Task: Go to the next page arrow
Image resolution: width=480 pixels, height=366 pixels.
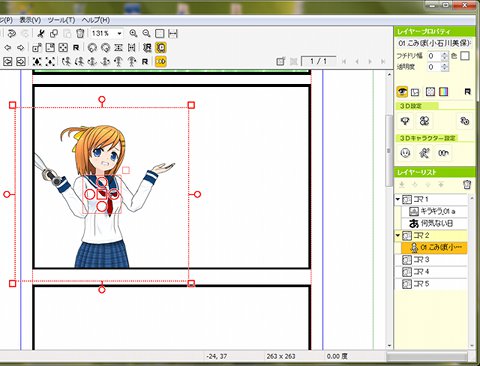Action: pyautogui.click(x=370, y=62)
